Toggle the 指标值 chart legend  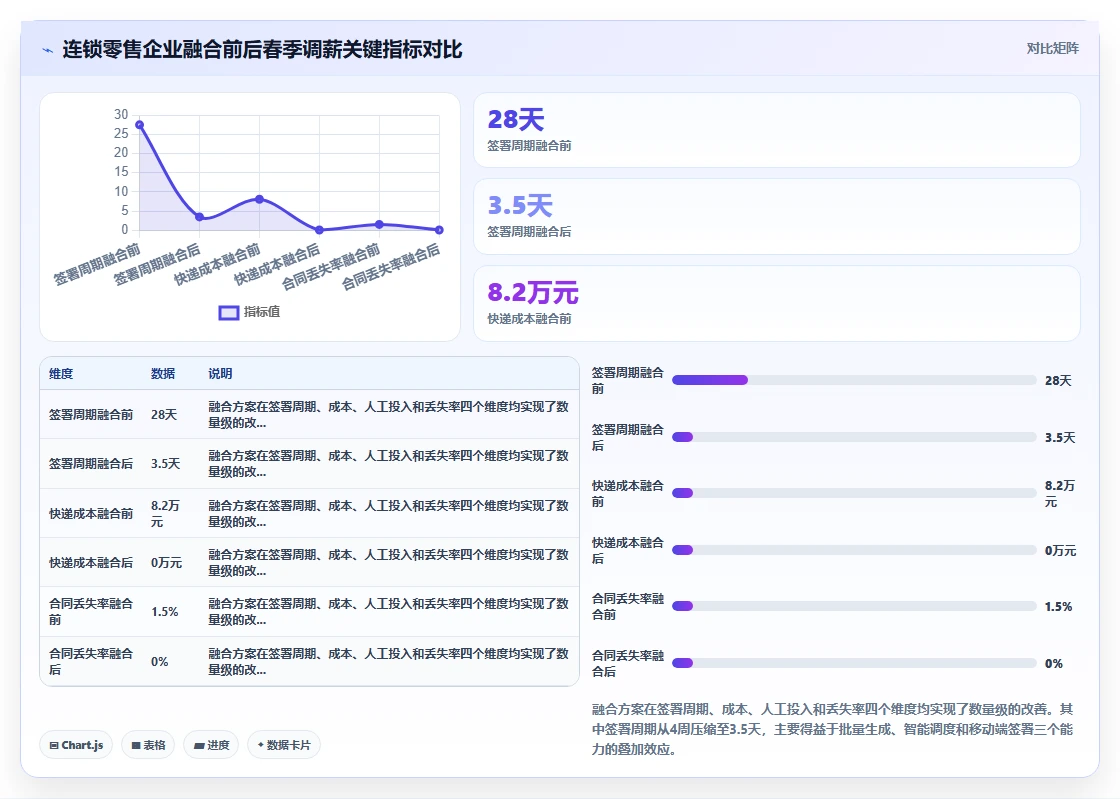tap(249, 312)
